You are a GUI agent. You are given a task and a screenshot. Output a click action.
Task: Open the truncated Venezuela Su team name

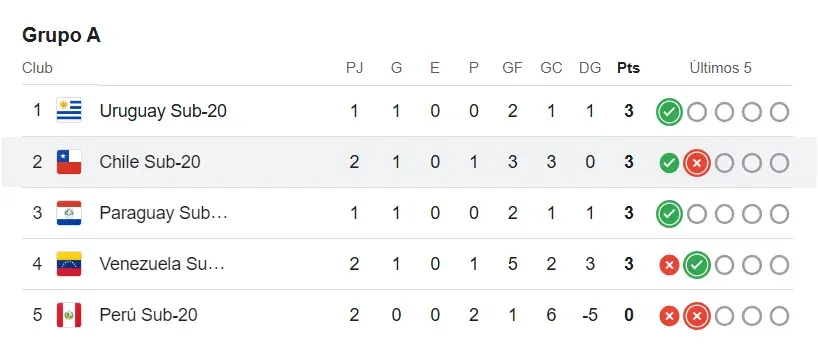tap(162, 264)
